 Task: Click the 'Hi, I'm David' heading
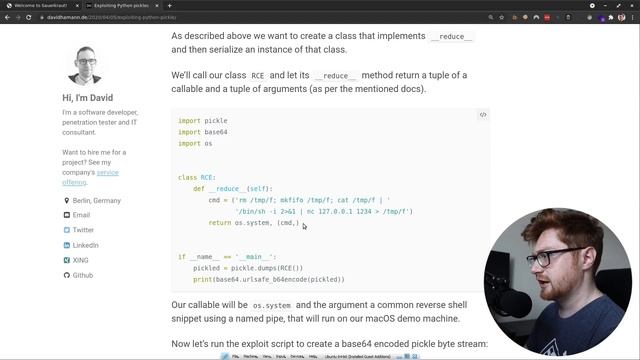tap(88, 98)
